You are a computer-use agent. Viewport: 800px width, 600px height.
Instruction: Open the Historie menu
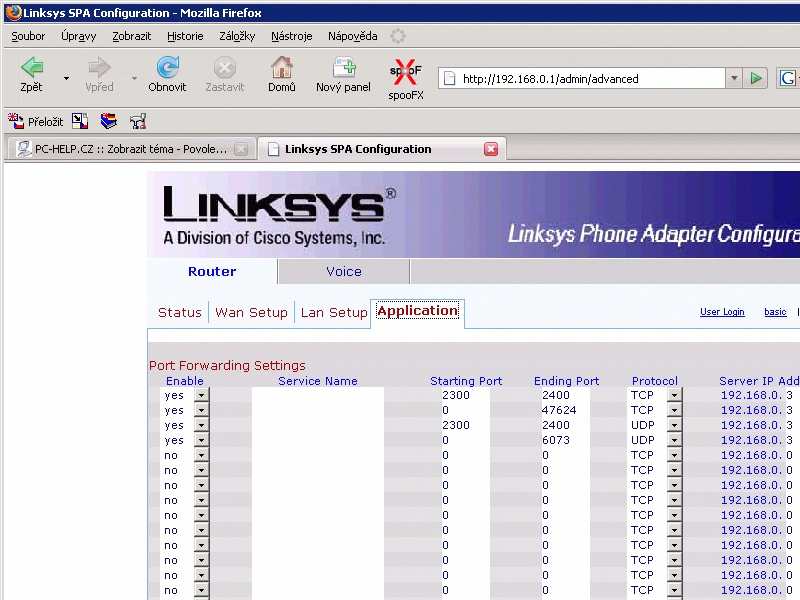click(185, 36)
